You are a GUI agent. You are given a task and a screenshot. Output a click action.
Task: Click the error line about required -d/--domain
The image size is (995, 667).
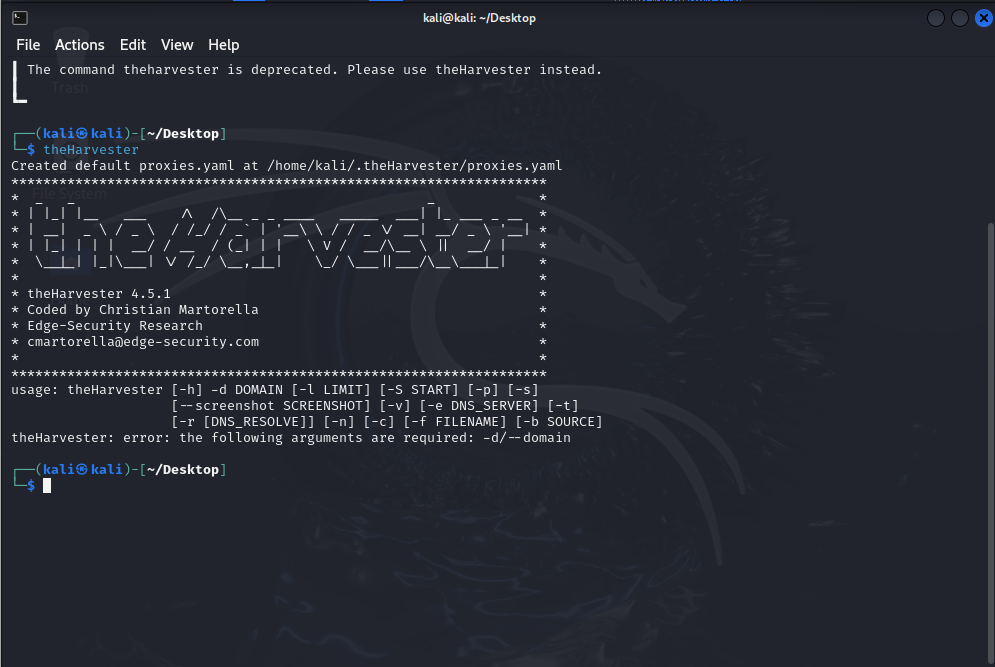pyautogui.click(x=291, y=438)
